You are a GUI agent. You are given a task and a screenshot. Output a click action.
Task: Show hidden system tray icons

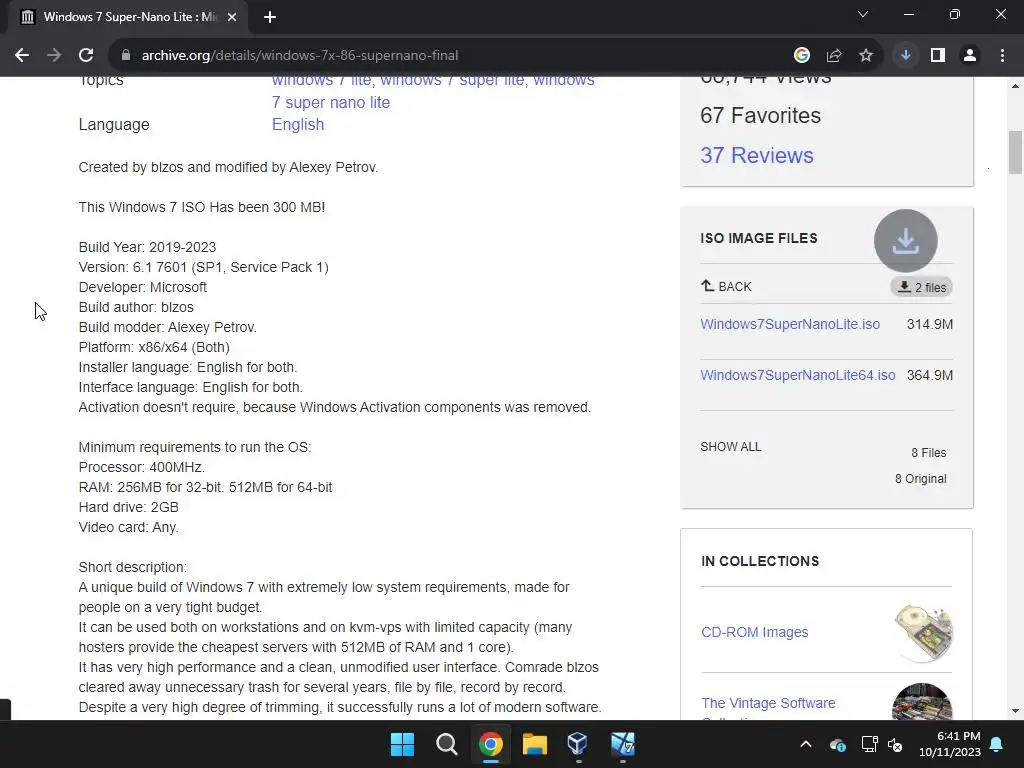(x=806, y=744)
